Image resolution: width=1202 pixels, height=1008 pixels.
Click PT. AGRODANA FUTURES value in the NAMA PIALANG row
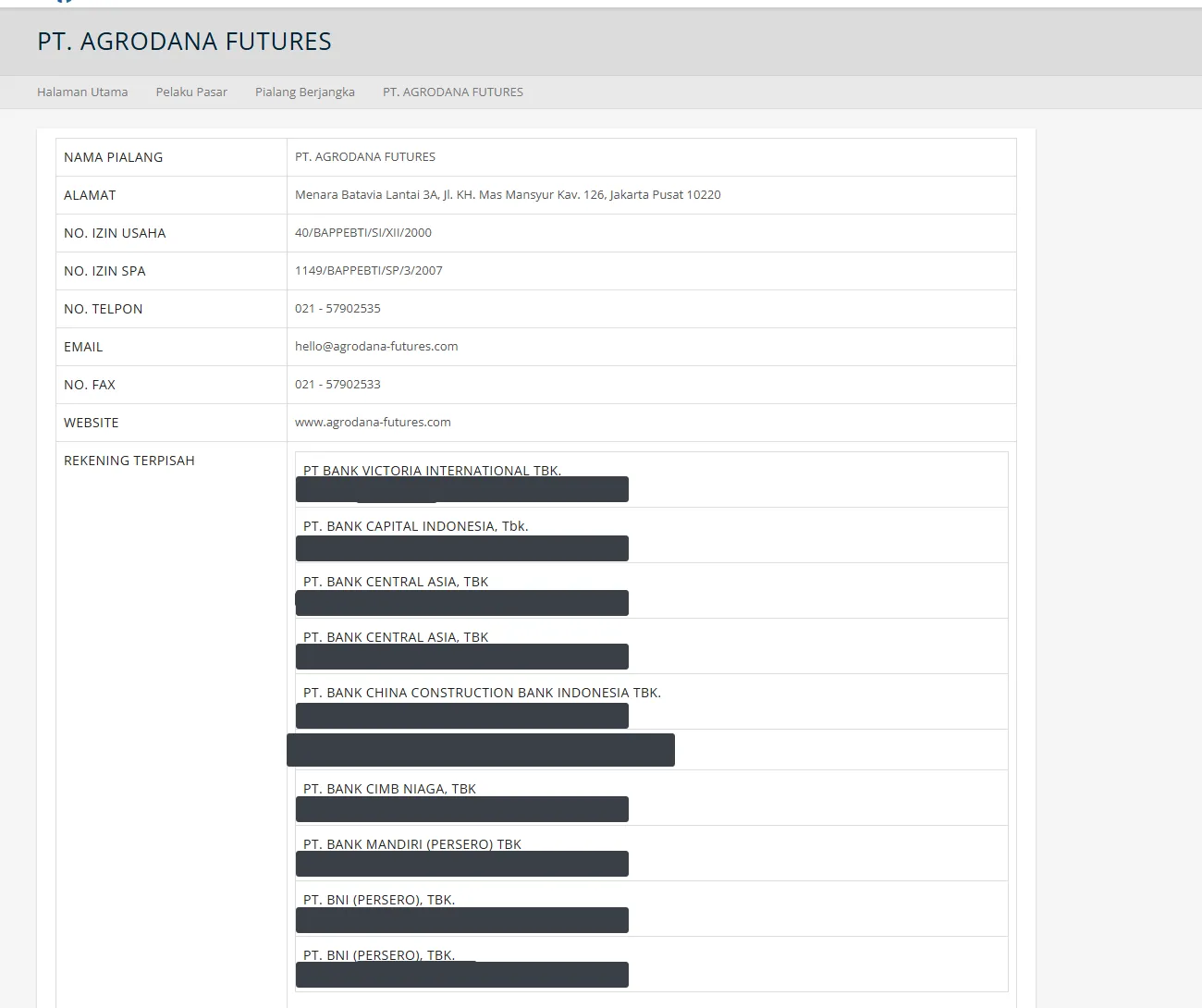(365, 157)
